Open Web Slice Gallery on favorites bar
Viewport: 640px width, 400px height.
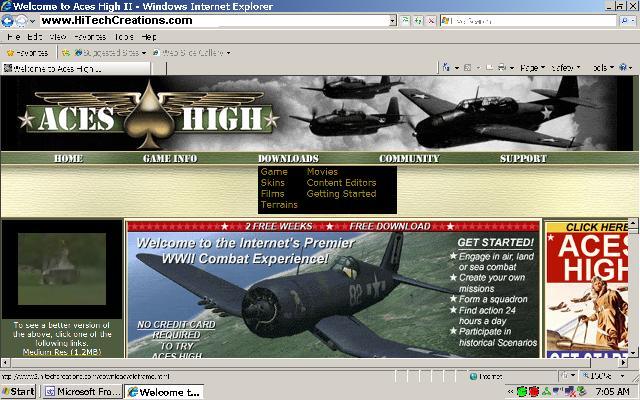(191, 53)
